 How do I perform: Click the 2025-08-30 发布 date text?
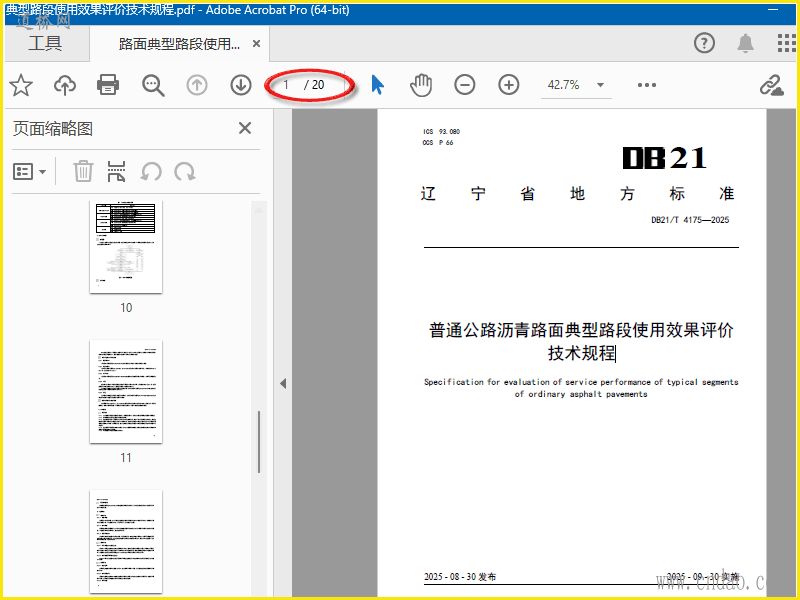460,577
